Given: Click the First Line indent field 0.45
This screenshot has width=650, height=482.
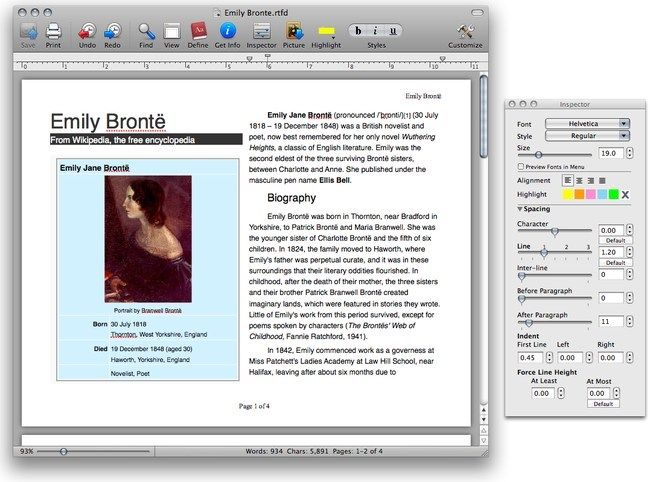Looking at the screenshot, I should 530,357.
